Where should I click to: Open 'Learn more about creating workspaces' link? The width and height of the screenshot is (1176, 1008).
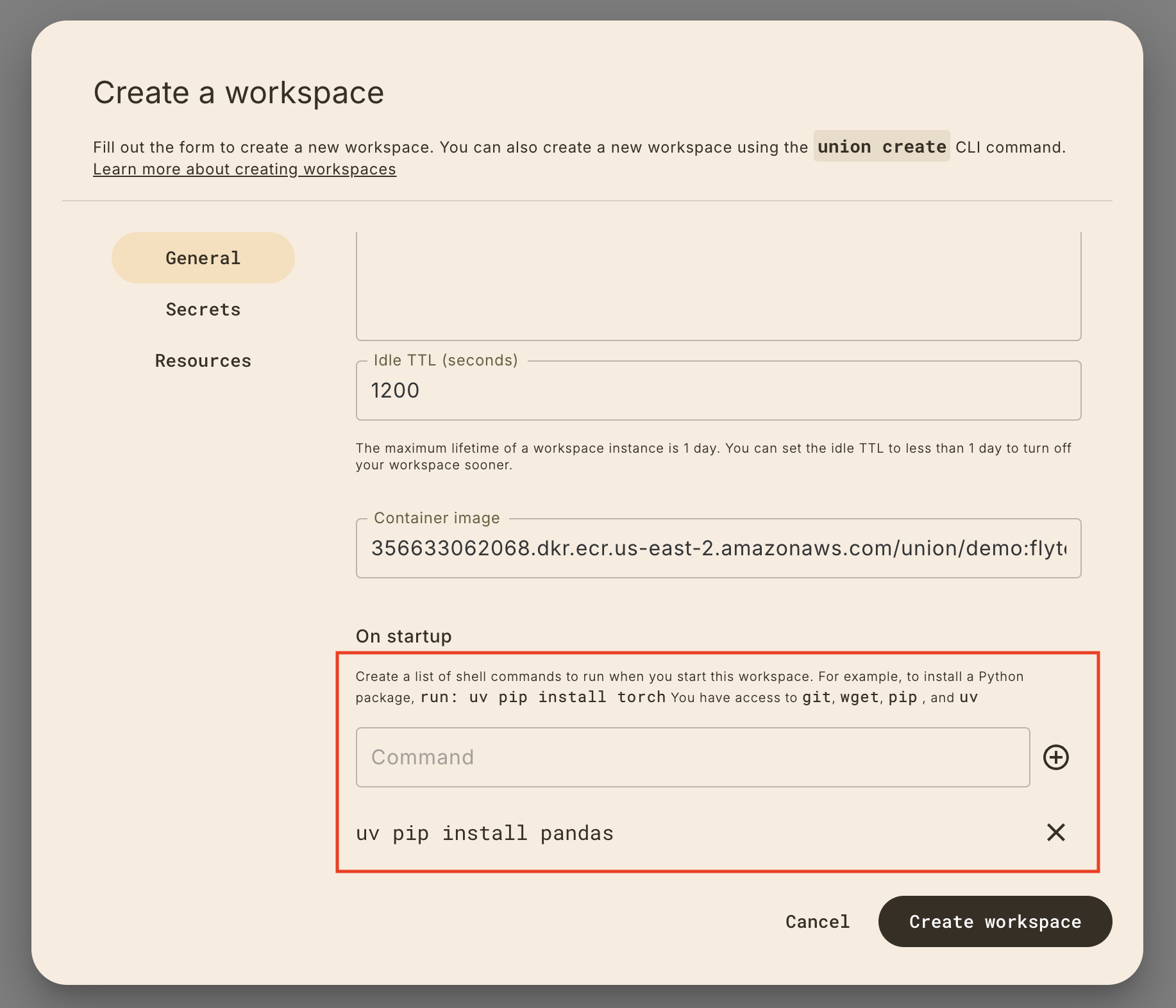point(244,169)
